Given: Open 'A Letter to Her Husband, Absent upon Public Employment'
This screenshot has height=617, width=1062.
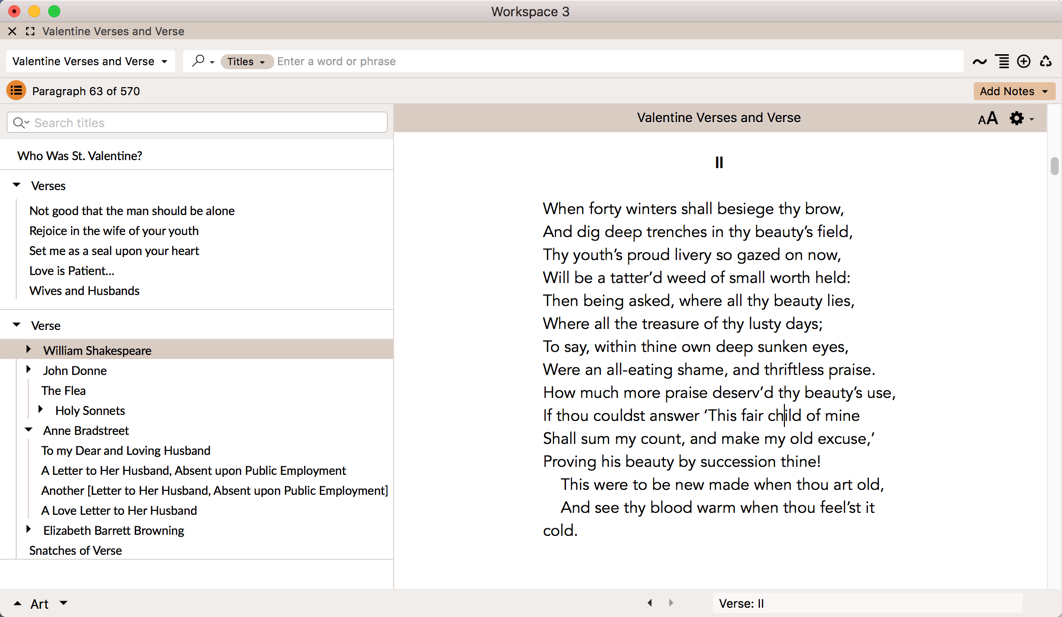Looking at the screenshot, I should (x=193, y=471).
